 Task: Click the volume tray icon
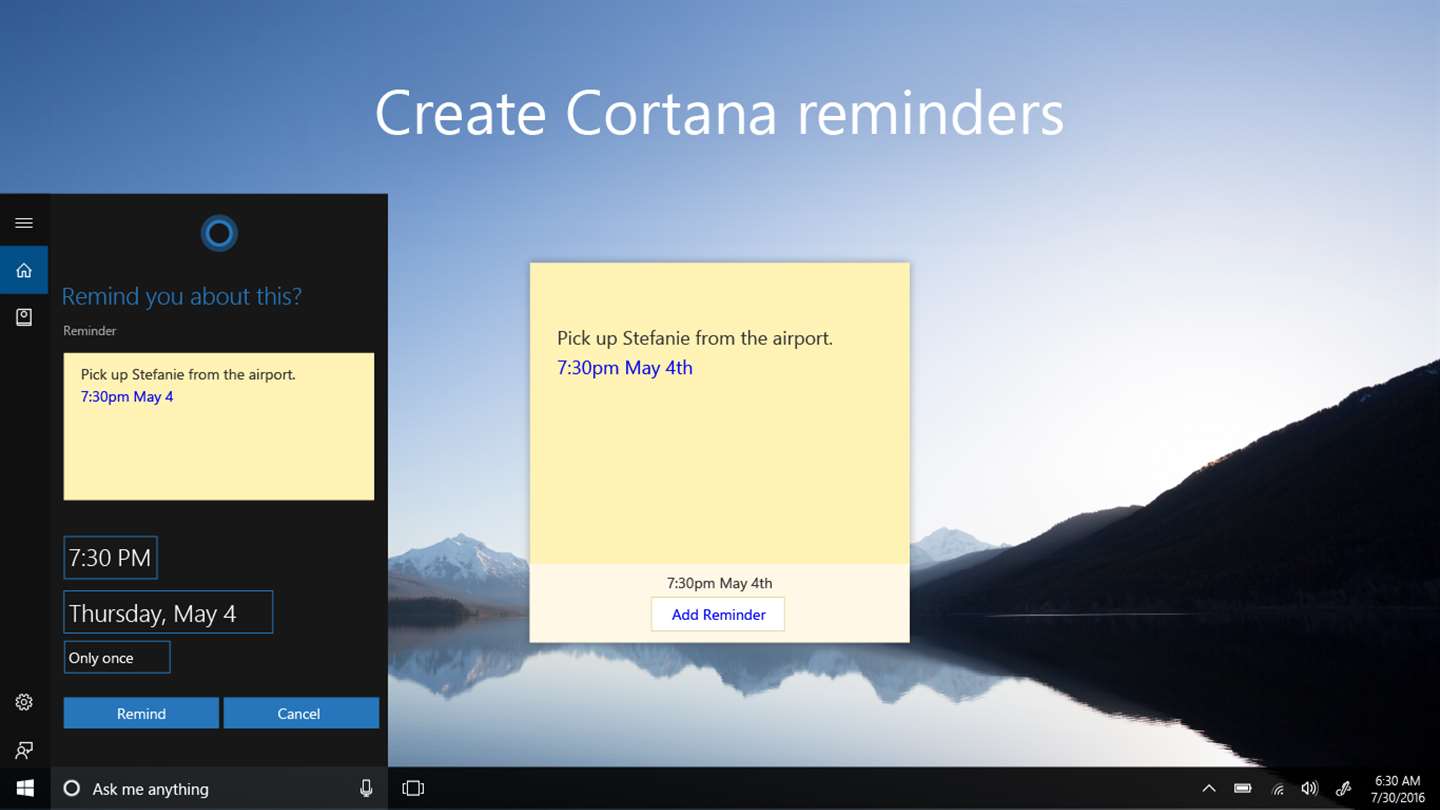tap(1310, 788)
